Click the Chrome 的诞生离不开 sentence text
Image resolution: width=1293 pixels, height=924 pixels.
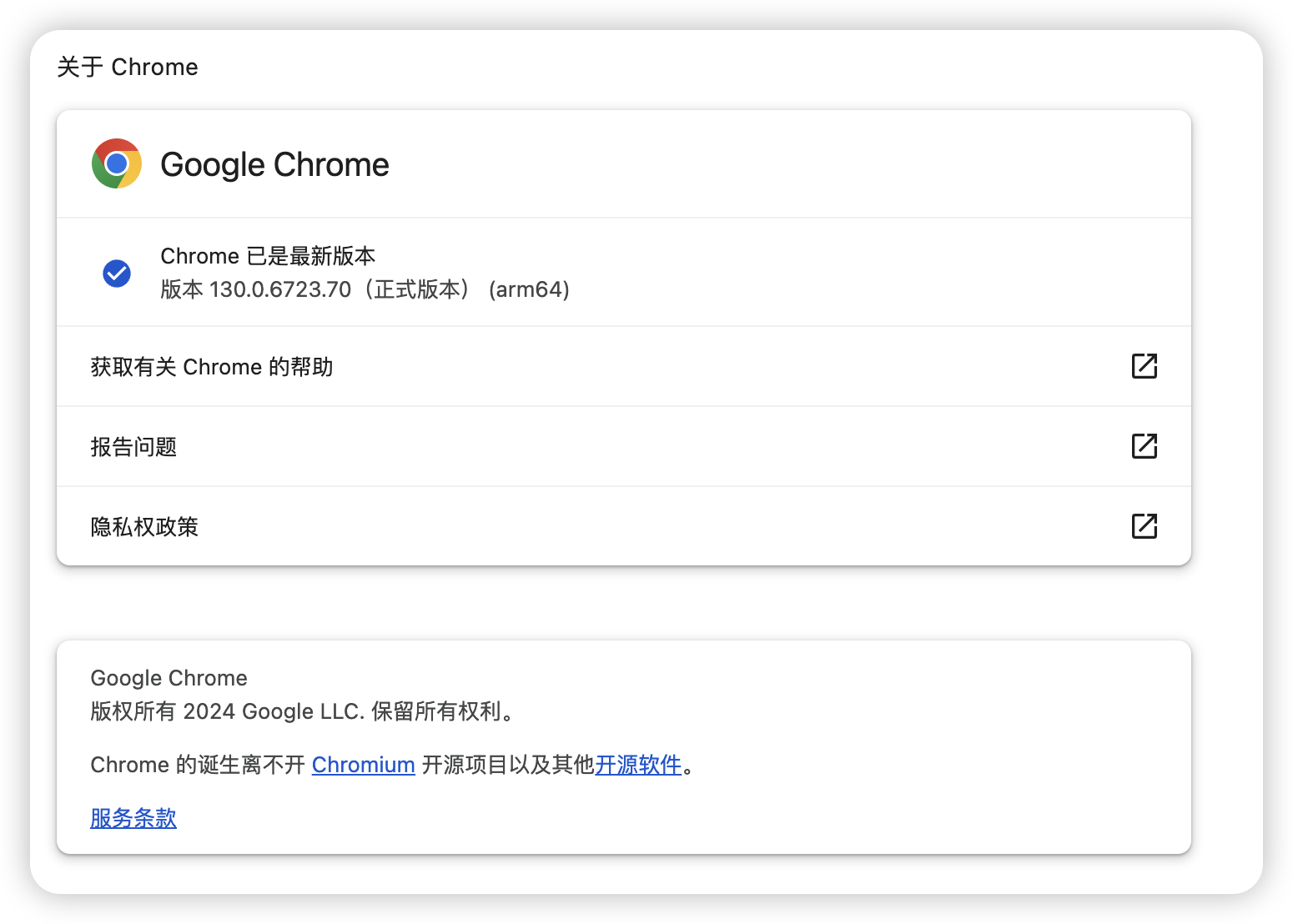point(198,765)
